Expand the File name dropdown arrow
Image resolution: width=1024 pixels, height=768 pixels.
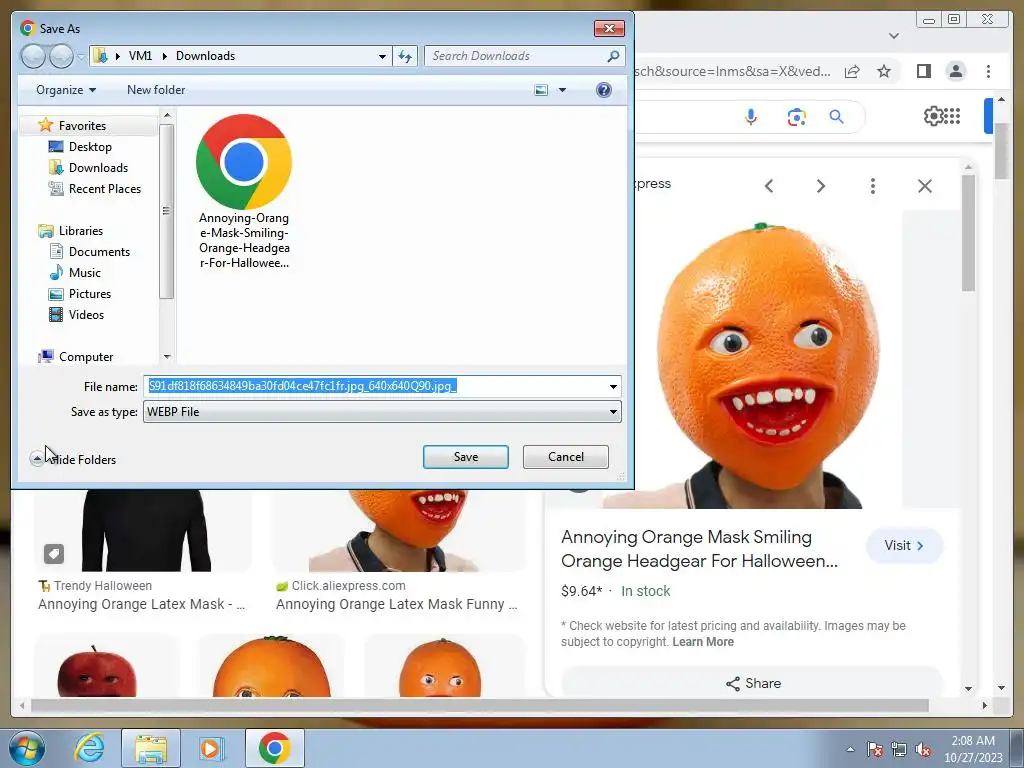coord(613,387)
